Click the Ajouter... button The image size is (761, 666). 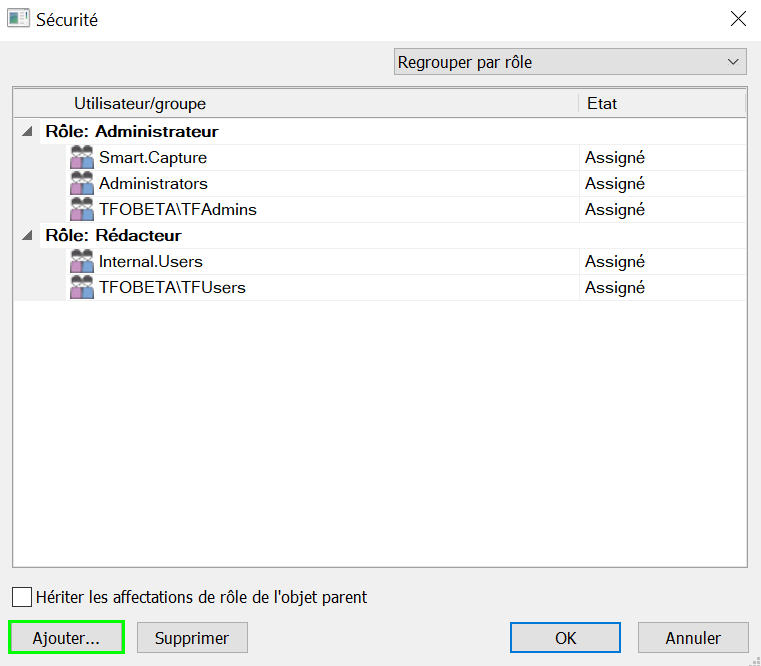click(66, 637)
